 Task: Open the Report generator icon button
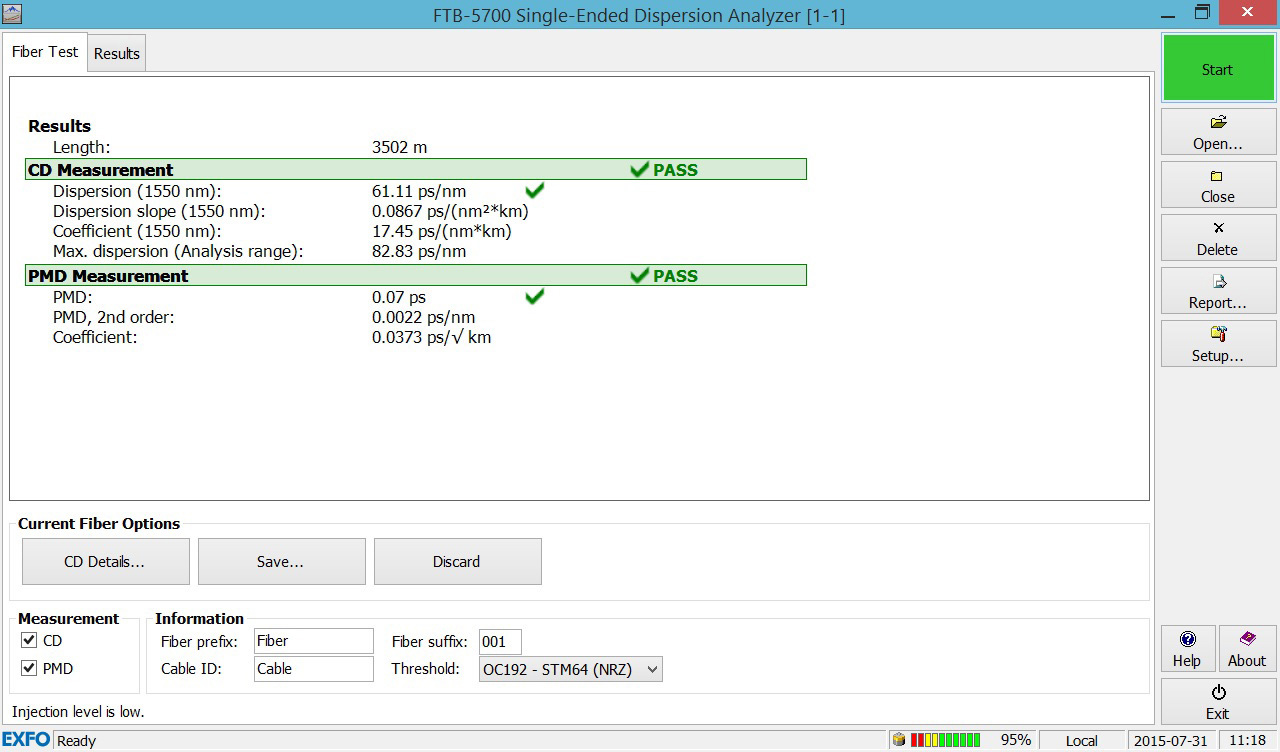click(x=1218, y=291)
